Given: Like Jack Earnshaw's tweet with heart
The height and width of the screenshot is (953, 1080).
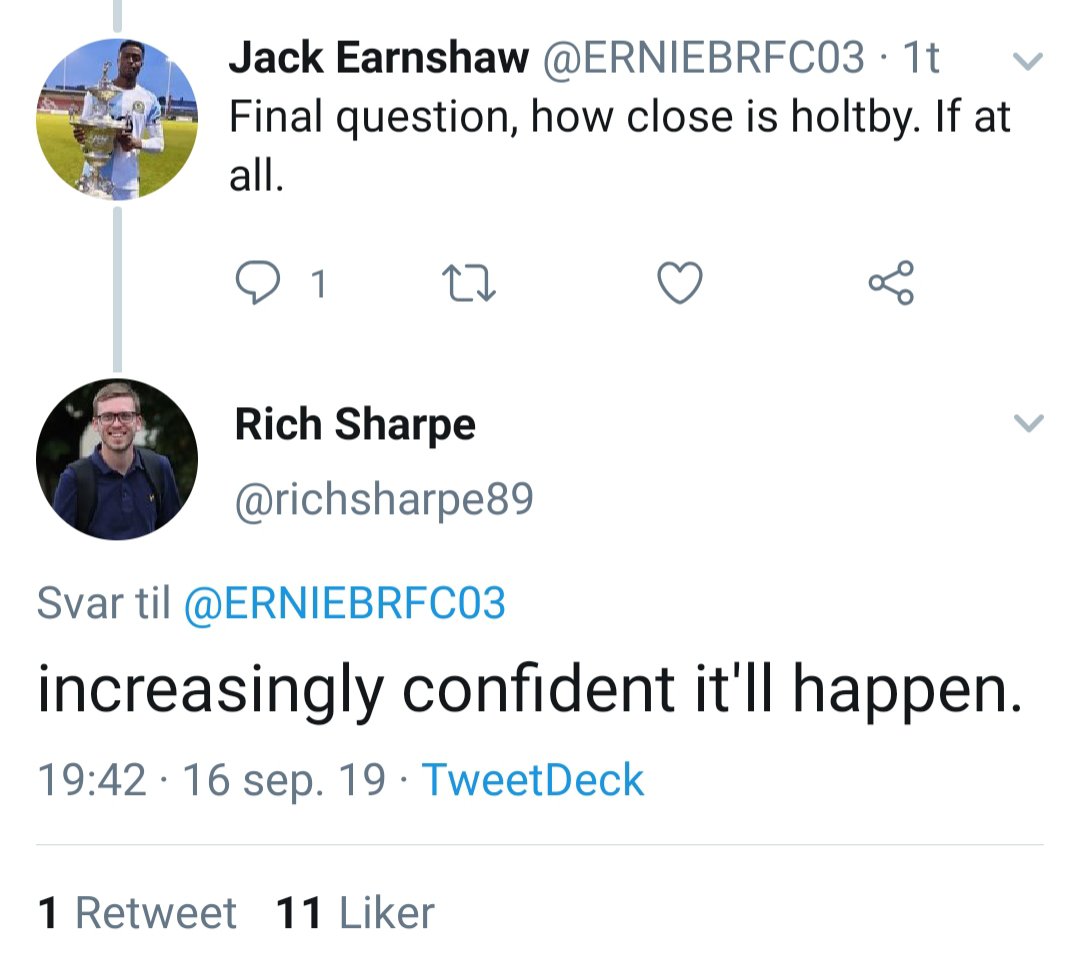Looking at the screenshot, I should pyautogui.click(x=680, y=285).
